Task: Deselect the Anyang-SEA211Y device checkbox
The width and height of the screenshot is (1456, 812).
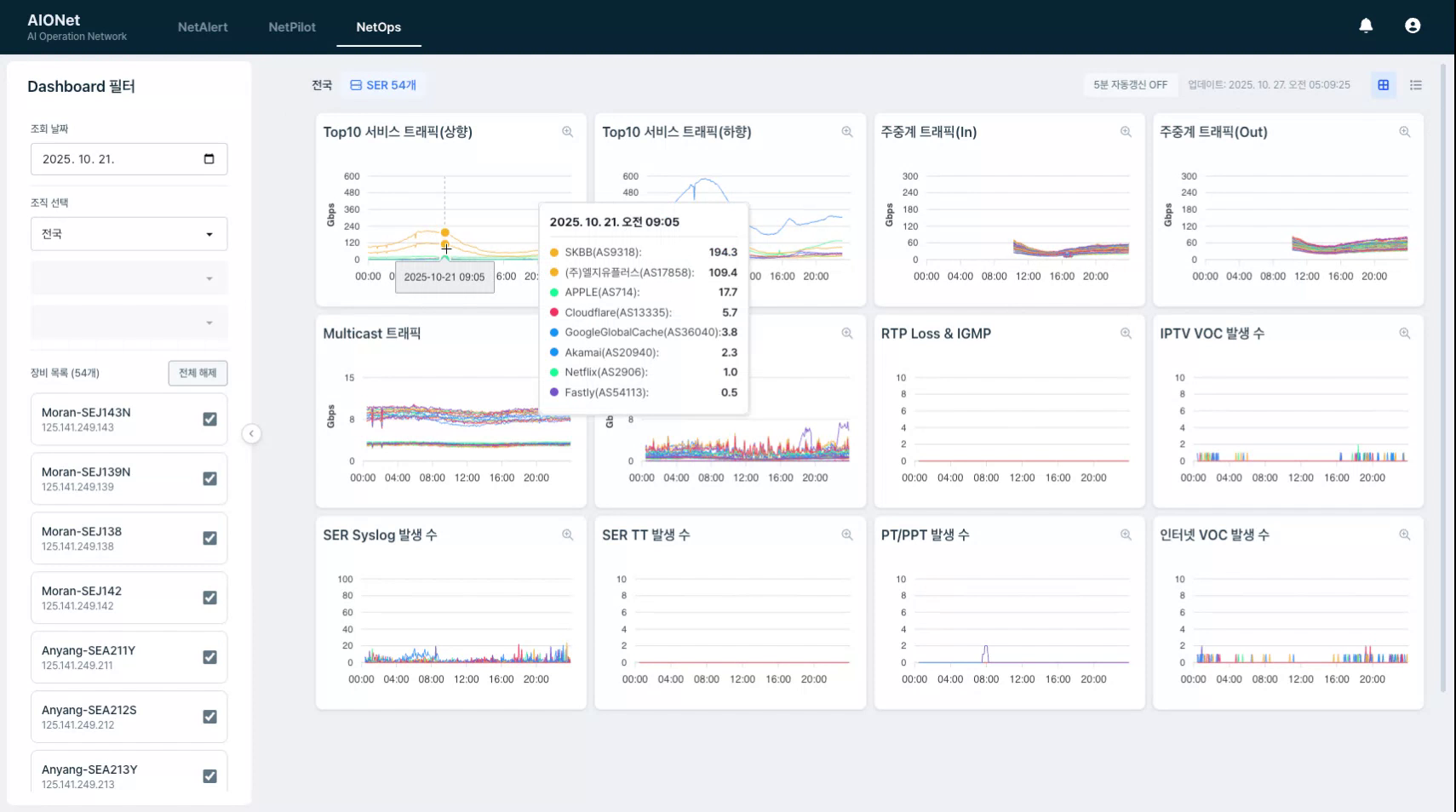Action: (x=209, y=657)
